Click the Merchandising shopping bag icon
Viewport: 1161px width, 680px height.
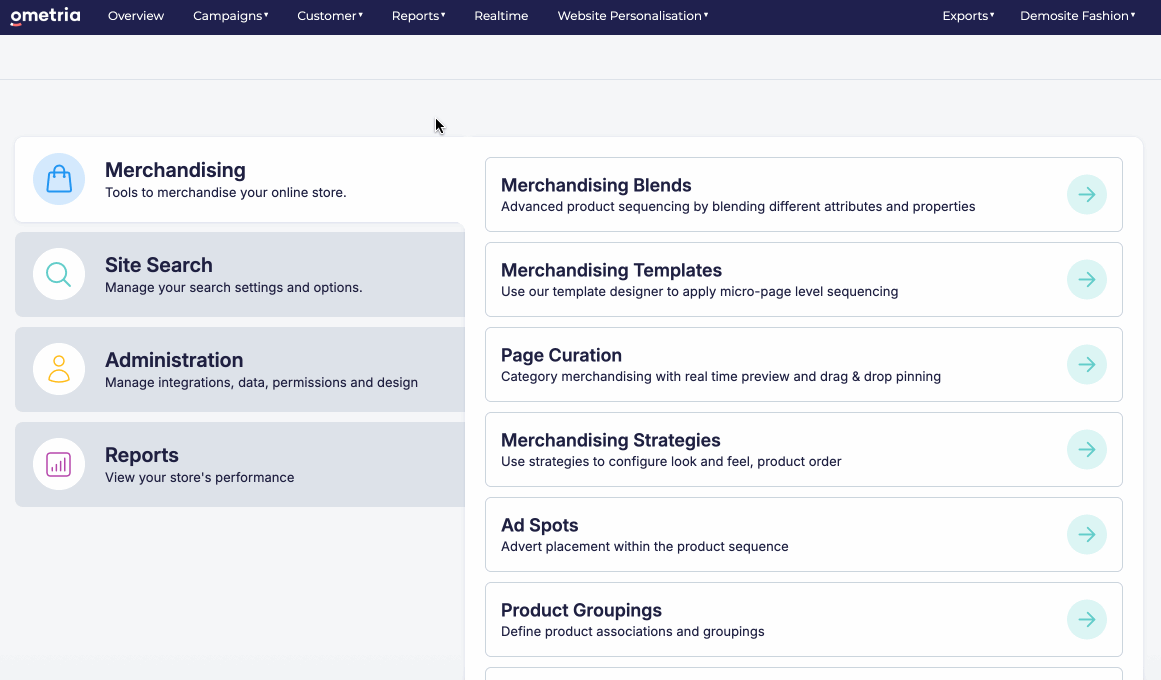(x=59, y=179)
